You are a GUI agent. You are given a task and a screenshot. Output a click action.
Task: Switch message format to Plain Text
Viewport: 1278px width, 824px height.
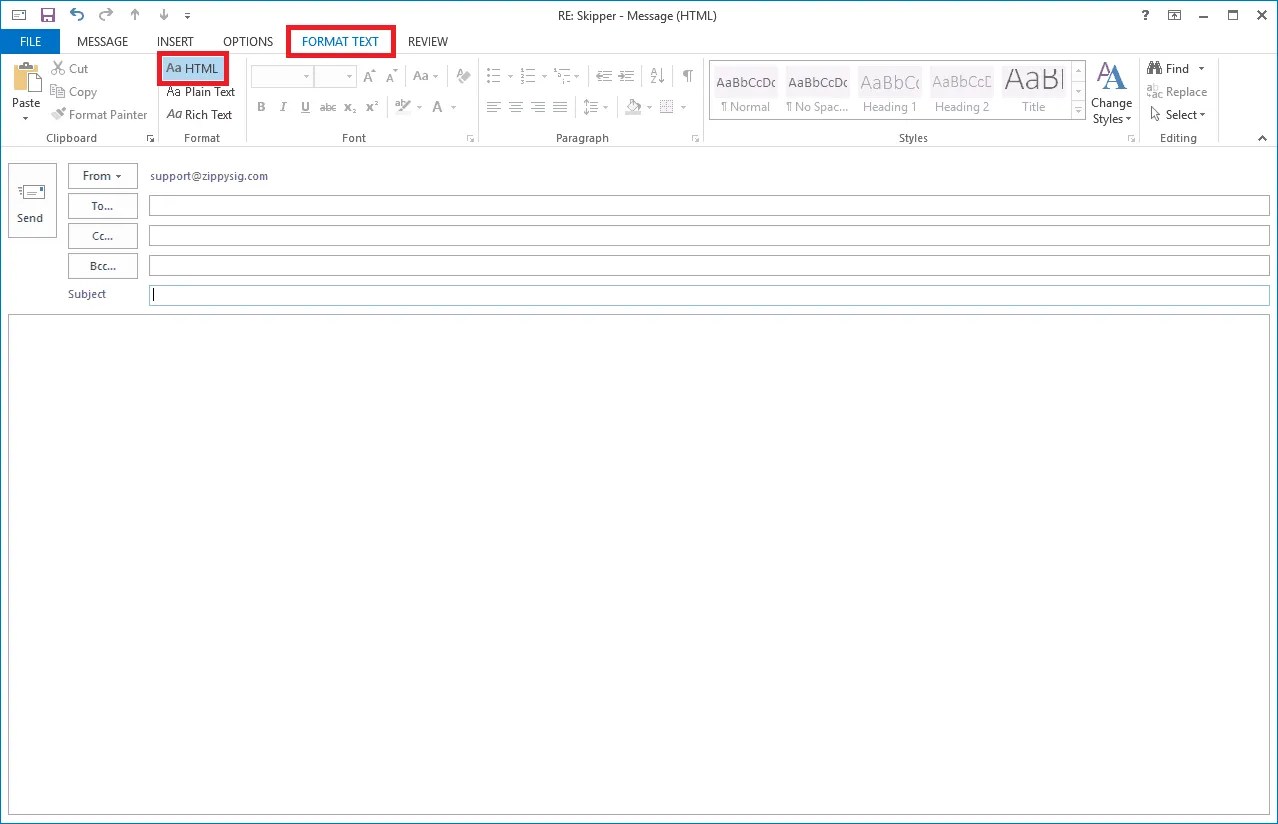pyautogui.click(x=199, y=91)
